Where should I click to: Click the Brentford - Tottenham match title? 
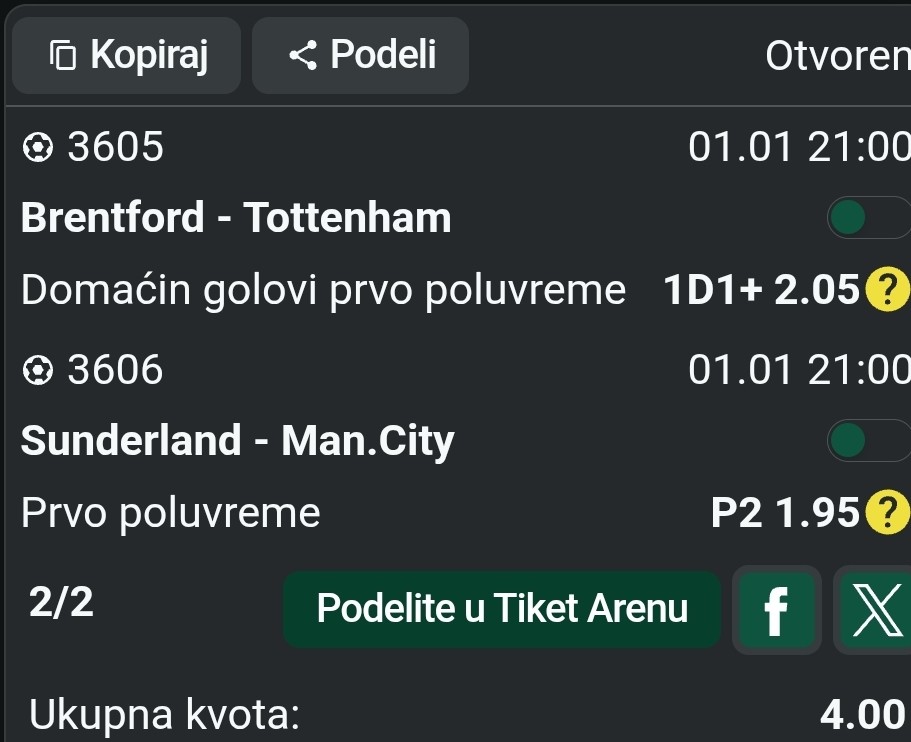pyautogui.click(x=236, y=218)
